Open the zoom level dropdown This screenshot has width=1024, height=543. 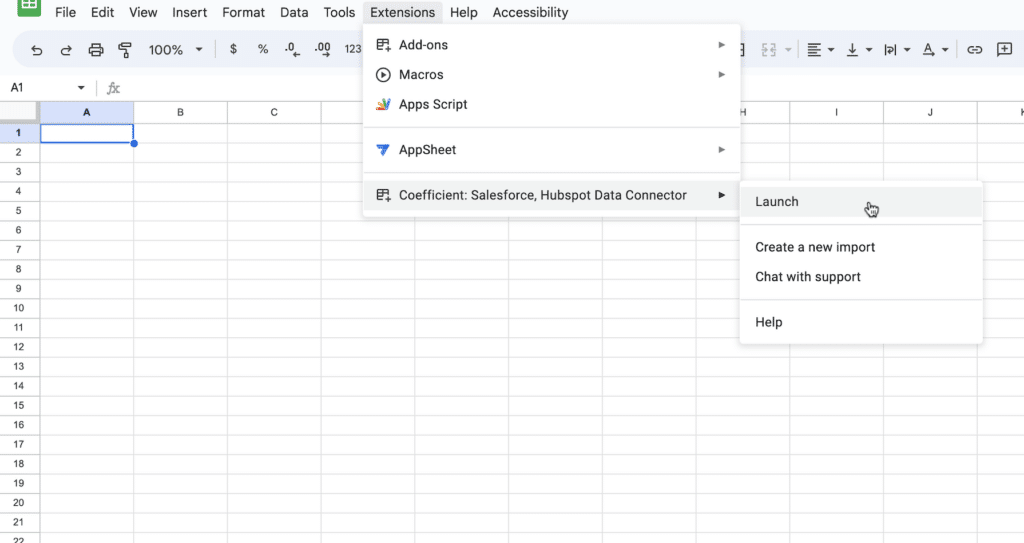[x=199, y=50]
